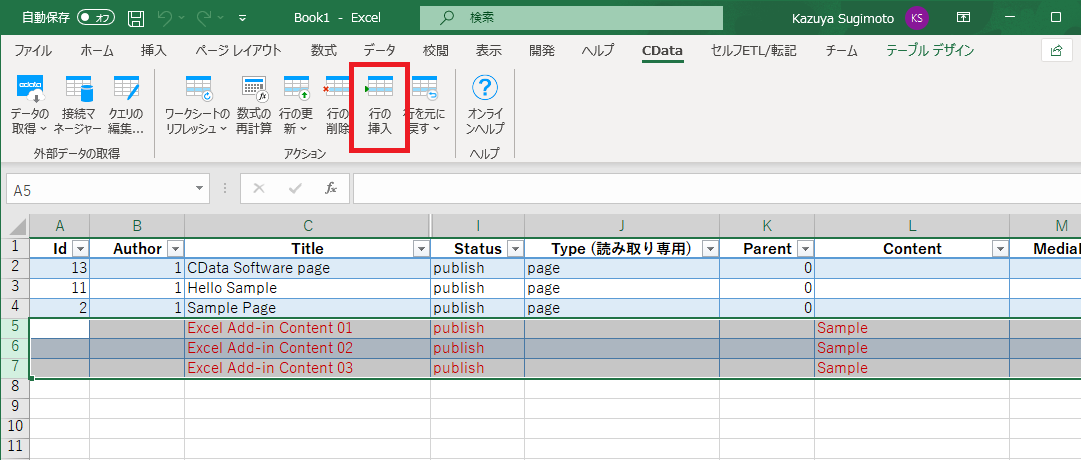The height and width of the screenshot is (460, 1081).
Task: Select row 8 header
Action: (16, 388)
